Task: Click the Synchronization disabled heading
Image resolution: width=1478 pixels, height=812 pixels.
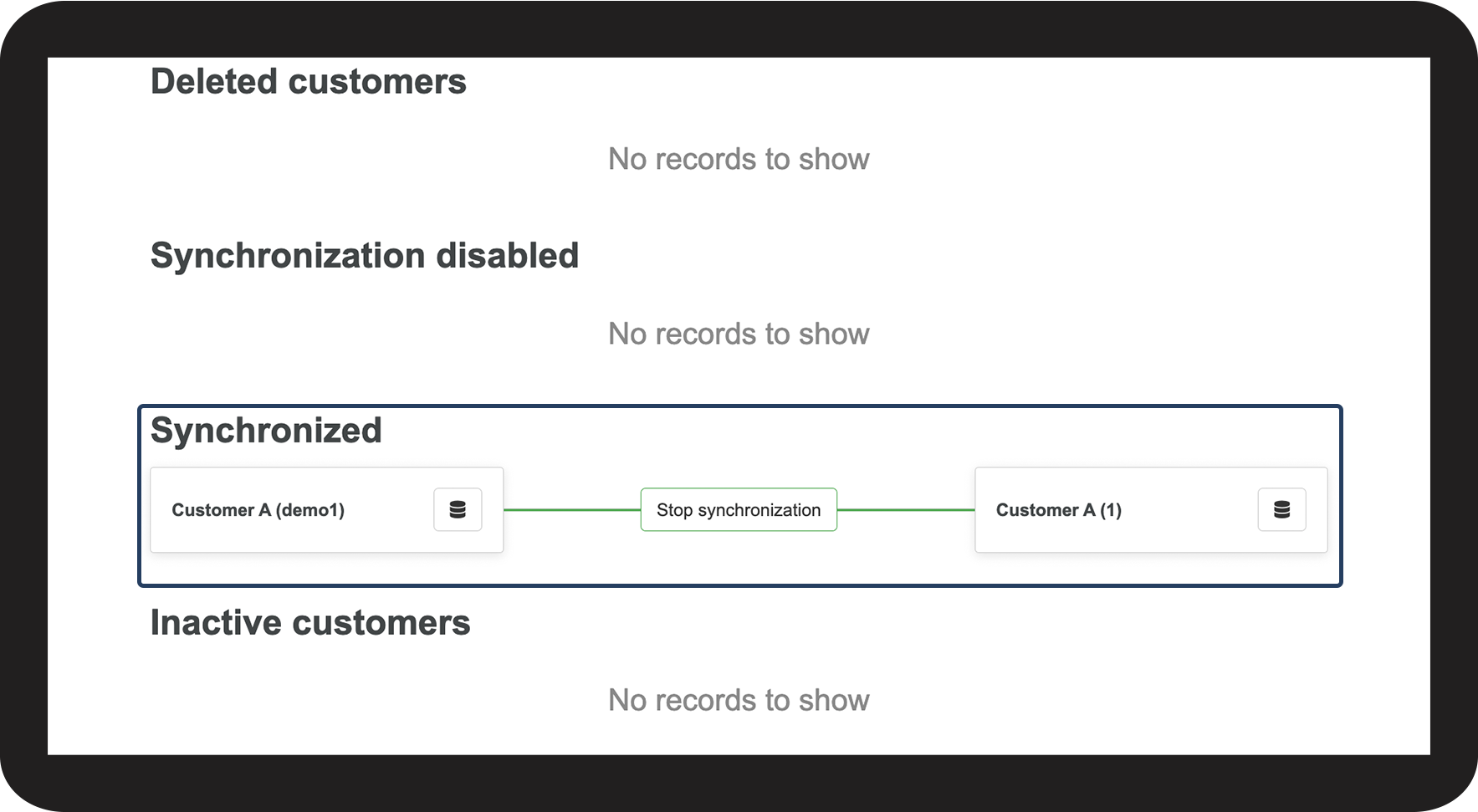Action: [364, 256]
